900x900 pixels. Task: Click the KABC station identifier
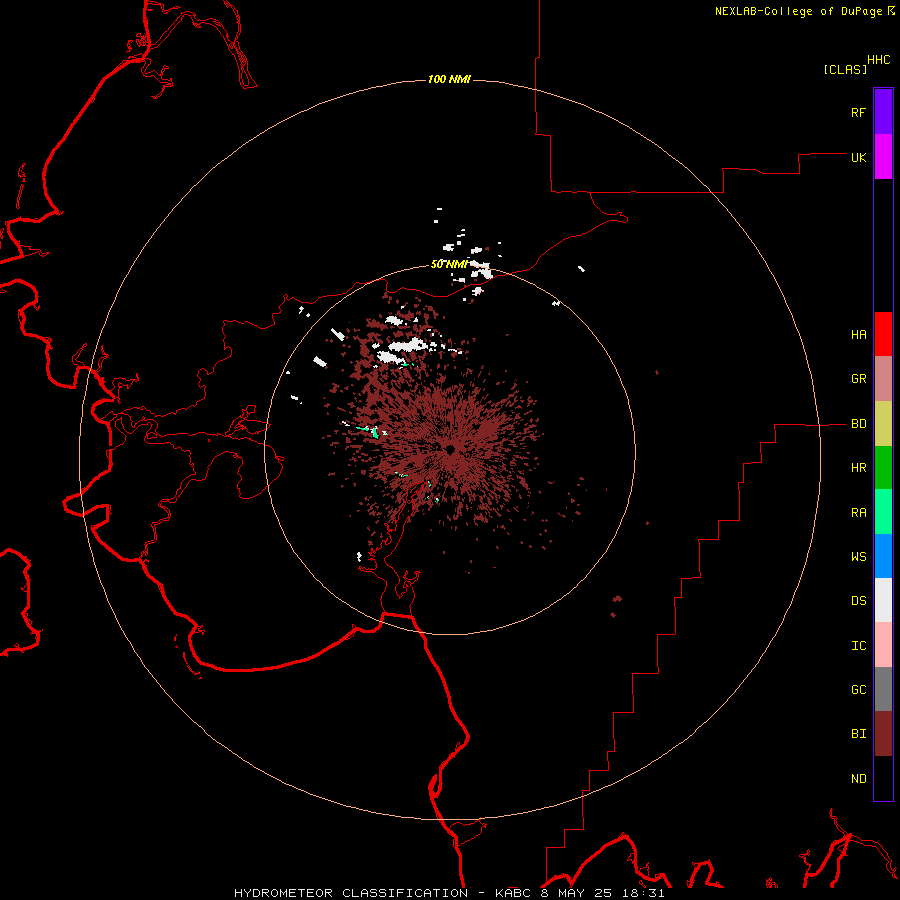coord(513,893)
